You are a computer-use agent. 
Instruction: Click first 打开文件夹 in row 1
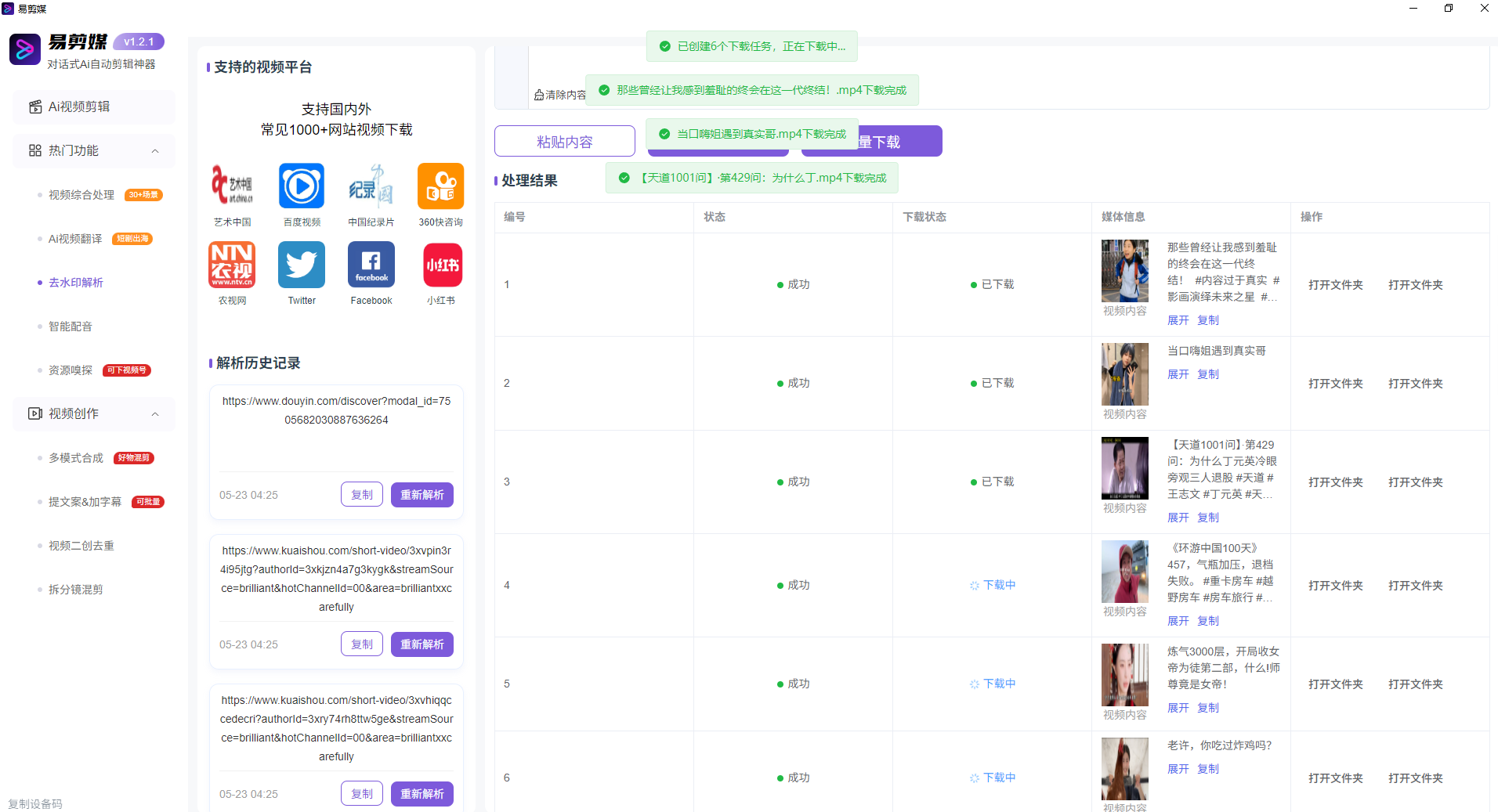pyautogui.click(x=1336, y=285)
